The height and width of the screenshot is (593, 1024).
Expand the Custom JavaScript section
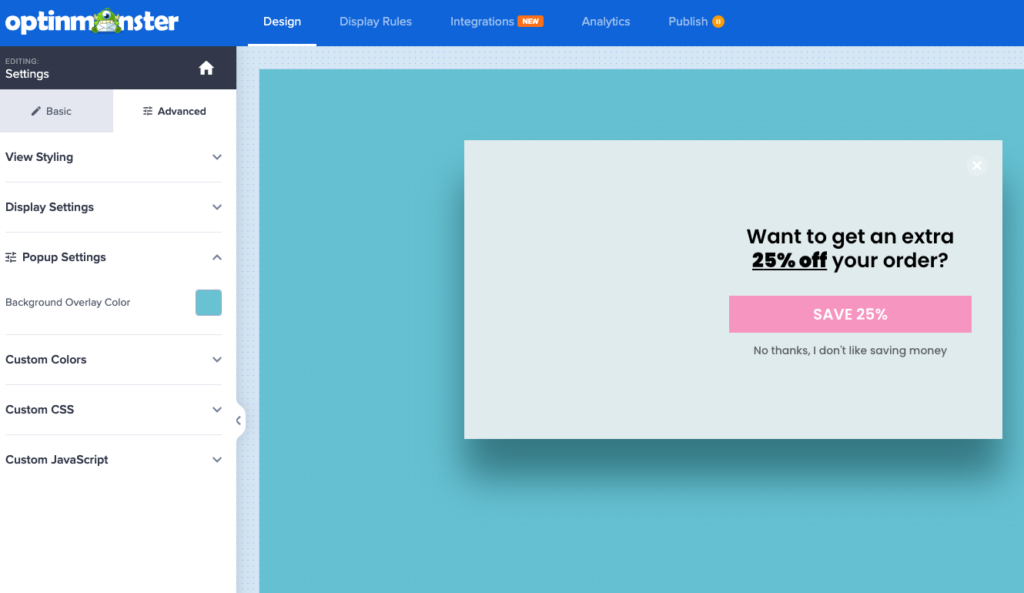tap(217, 460)
